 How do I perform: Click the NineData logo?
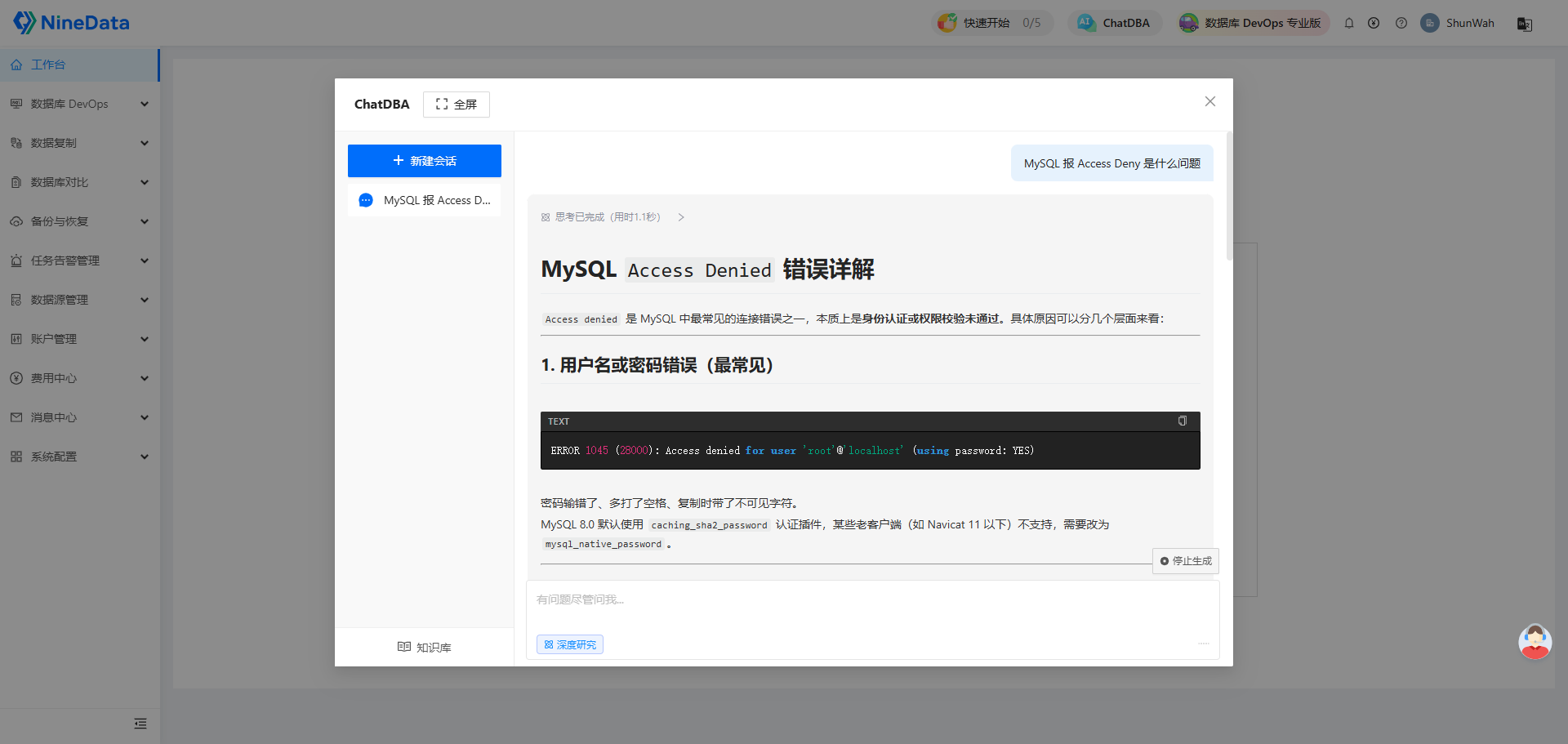pyautogui.click(x=71, y=23)
